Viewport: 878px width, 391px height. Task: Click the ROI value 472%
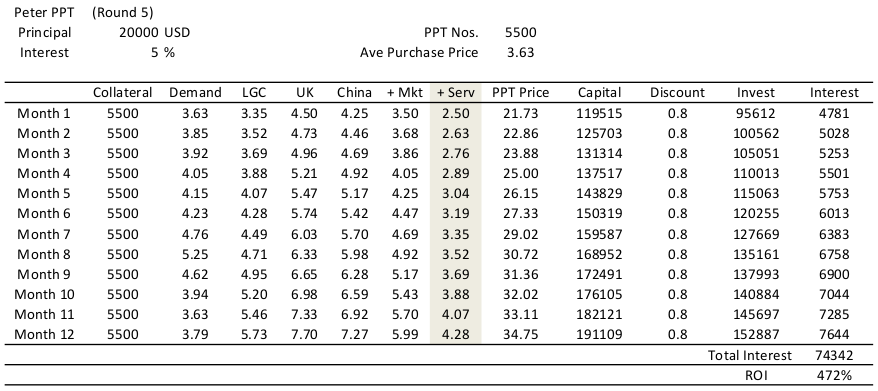point(834,375)
